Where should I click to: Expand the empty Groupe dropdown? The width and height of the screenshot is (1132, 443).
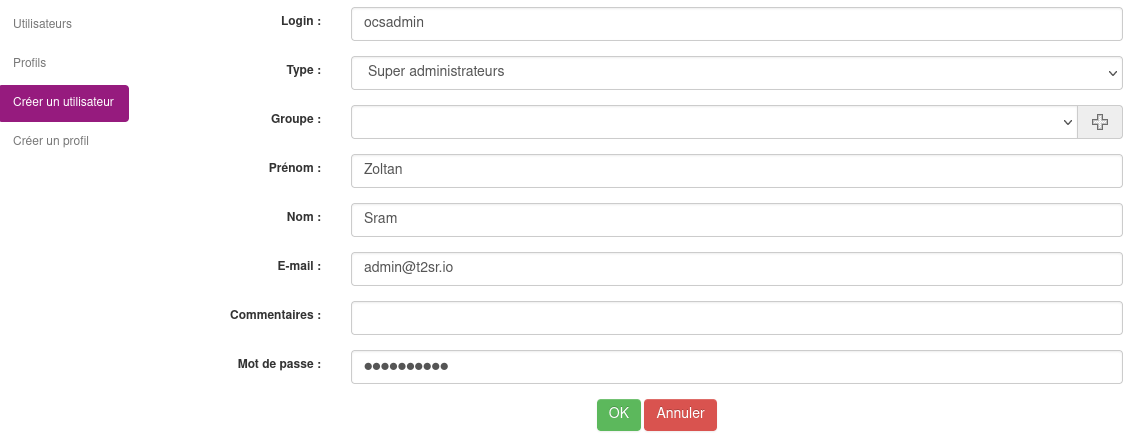coord(714,122)
